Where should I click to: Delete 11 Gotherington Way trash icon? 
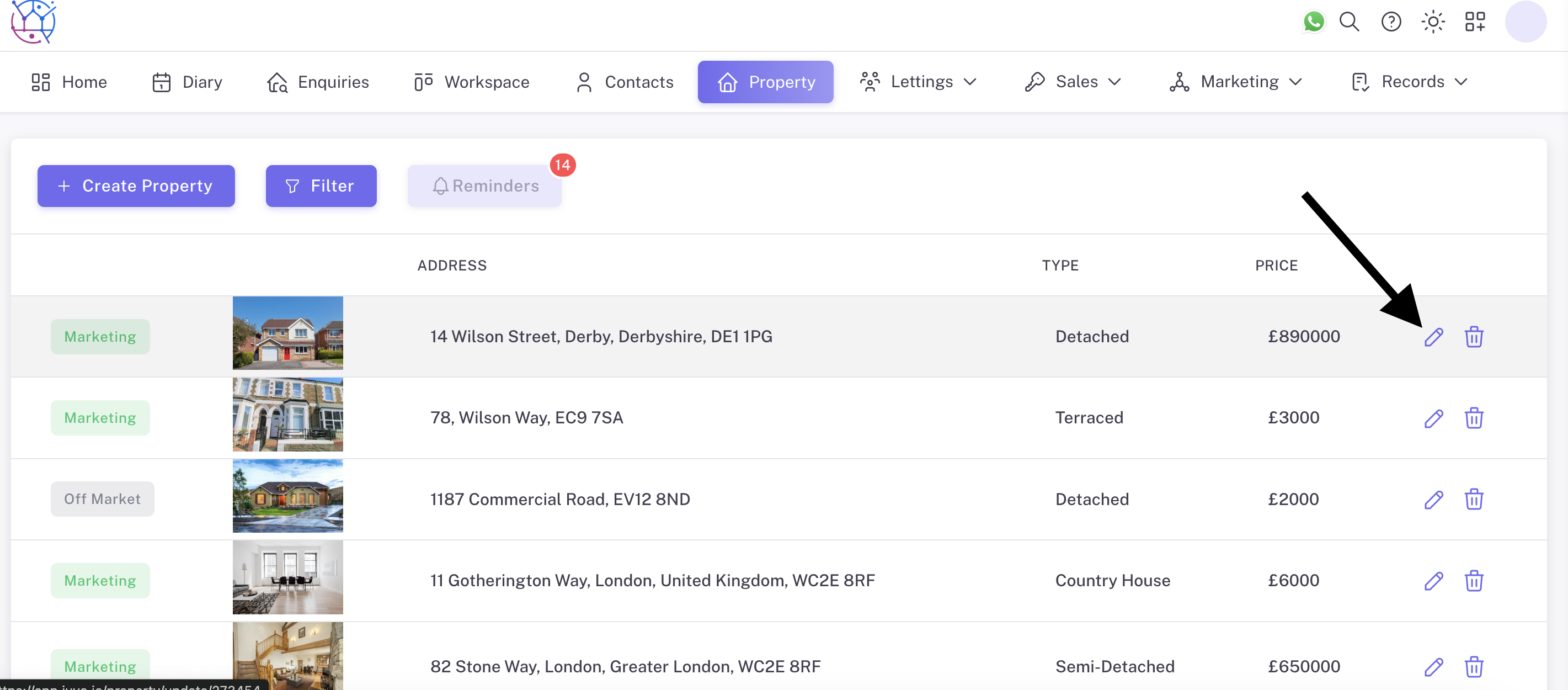pyautogui.click(x=1473, y=580)
